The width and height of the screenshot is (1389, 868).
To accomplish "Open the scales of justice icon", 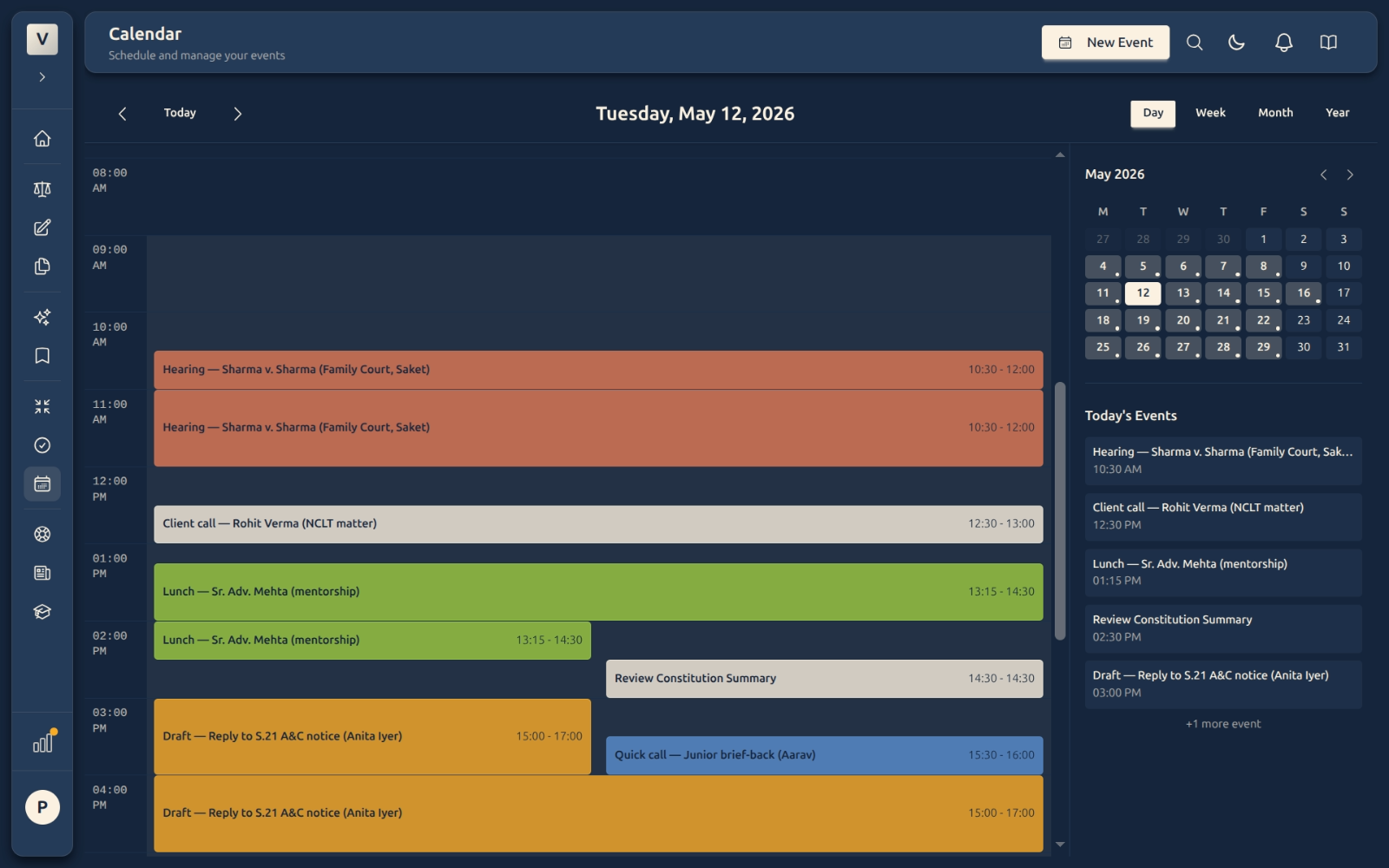I will pyautogui.click(x=42, y=189).
